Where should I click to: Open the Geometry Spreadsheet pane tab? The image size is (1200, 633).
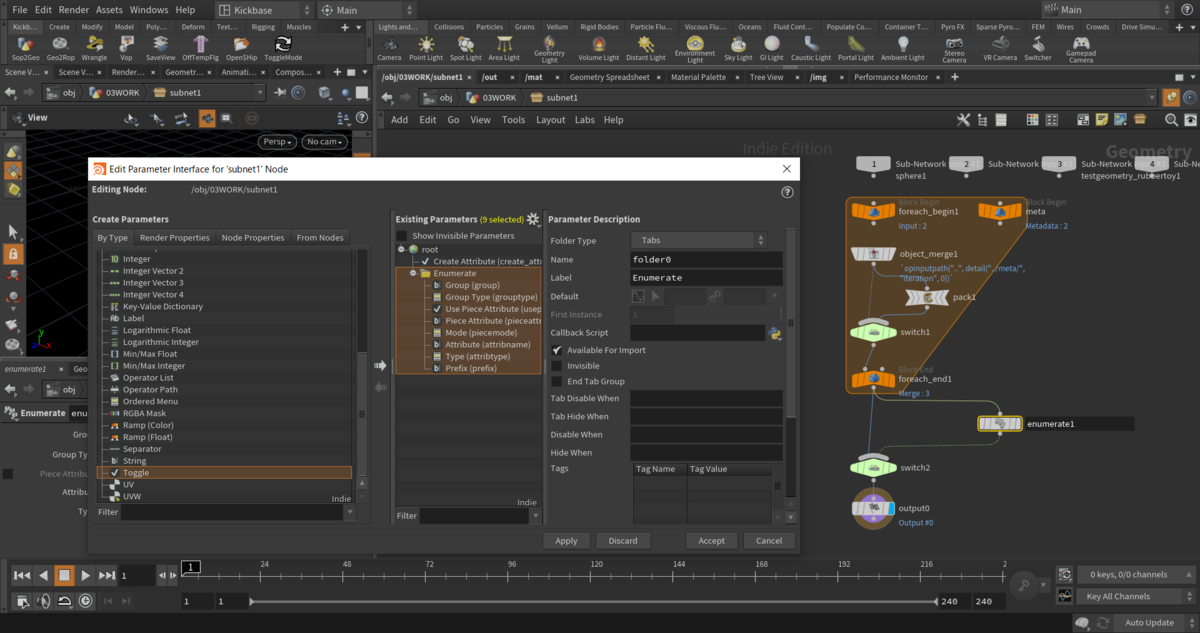click(x=608, y=77)
